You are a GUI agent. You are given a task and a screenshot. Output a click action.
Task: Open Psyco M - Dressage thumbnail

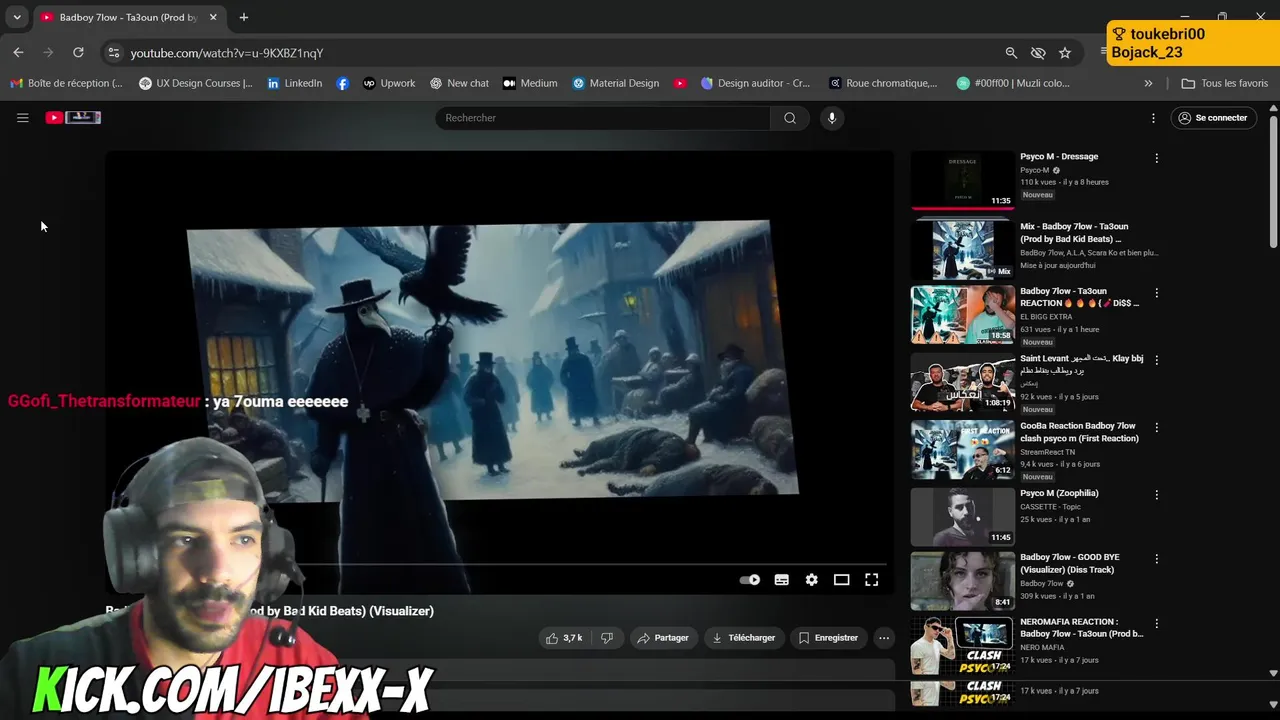coord(962,179)
